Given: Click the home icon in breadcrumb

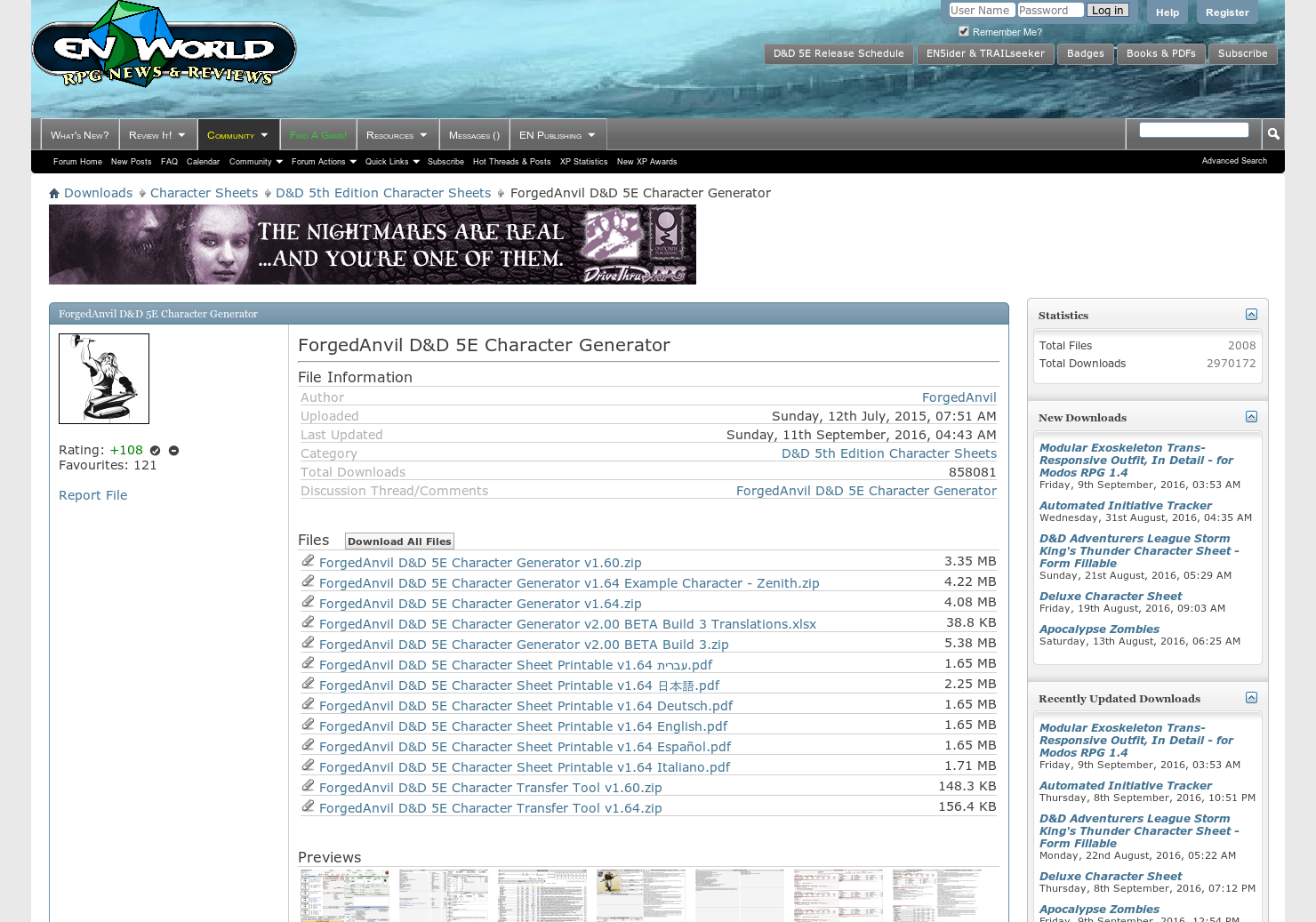Looking at the screenshot, I should pyautogui.click(x=54, y=193).
